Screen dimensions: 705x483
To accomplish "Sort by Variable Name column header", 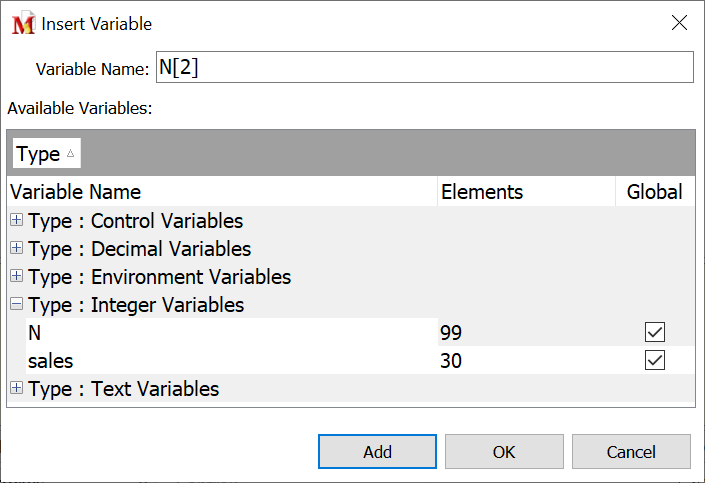I will click(x=75, y=192).
